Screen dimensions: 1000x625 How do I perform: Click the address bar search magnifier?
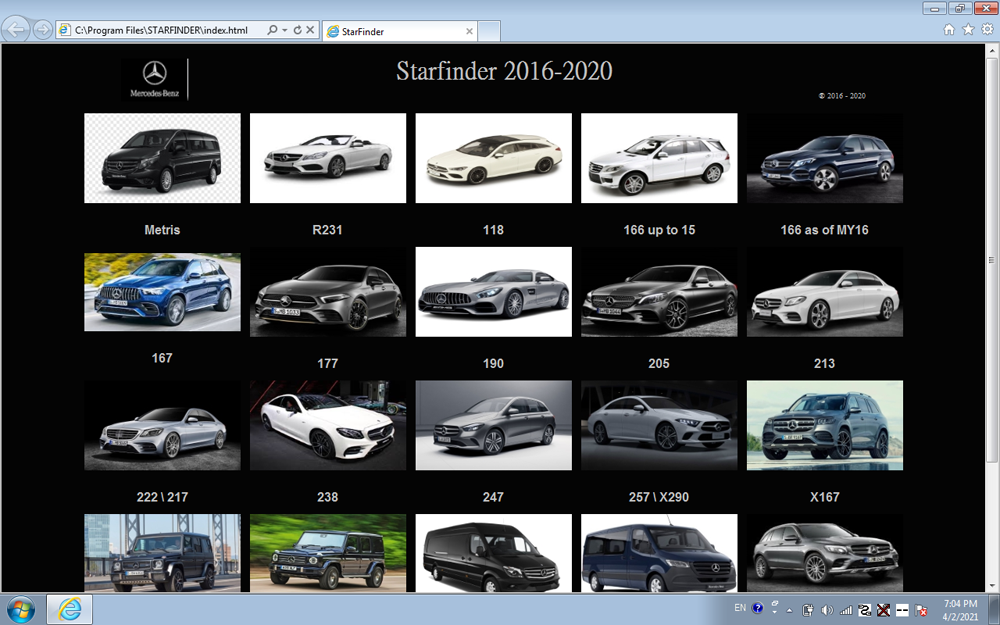tap(272, 30)
